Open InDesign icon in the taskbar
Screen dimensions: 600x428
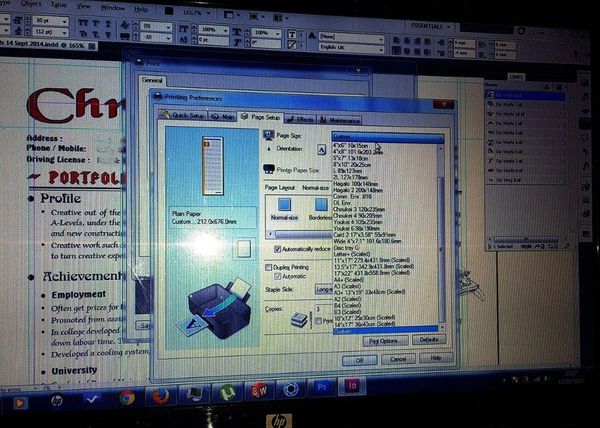352,386
